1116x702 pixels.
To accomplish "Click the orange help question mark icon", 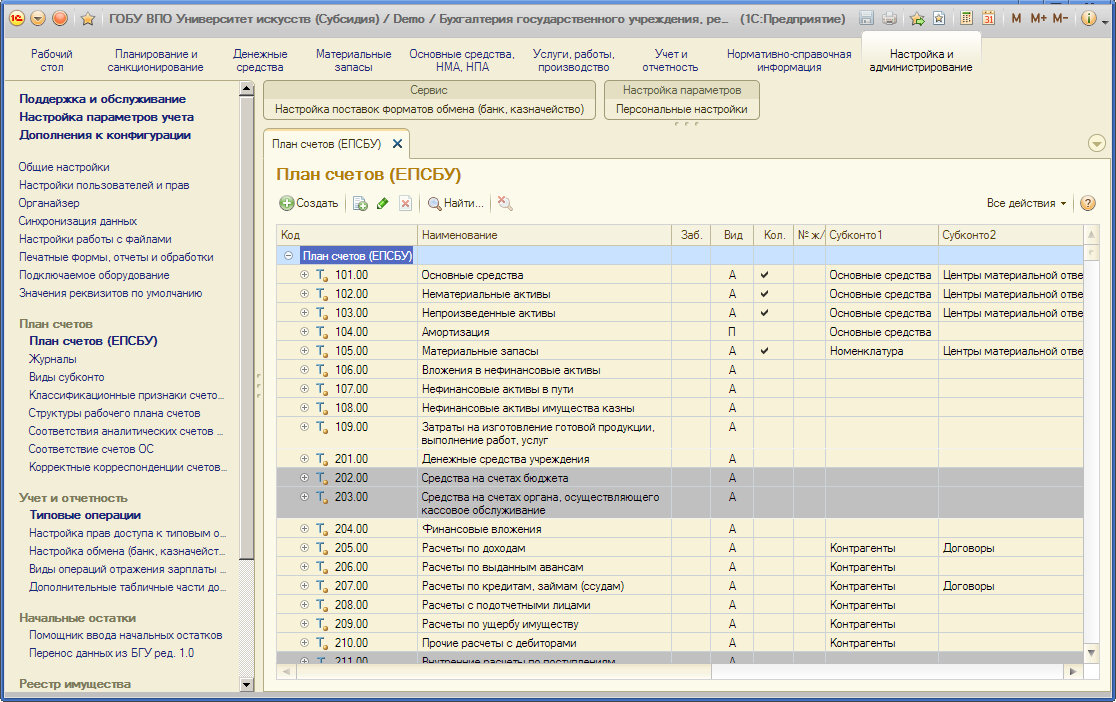I will (x=1088, y=204).
